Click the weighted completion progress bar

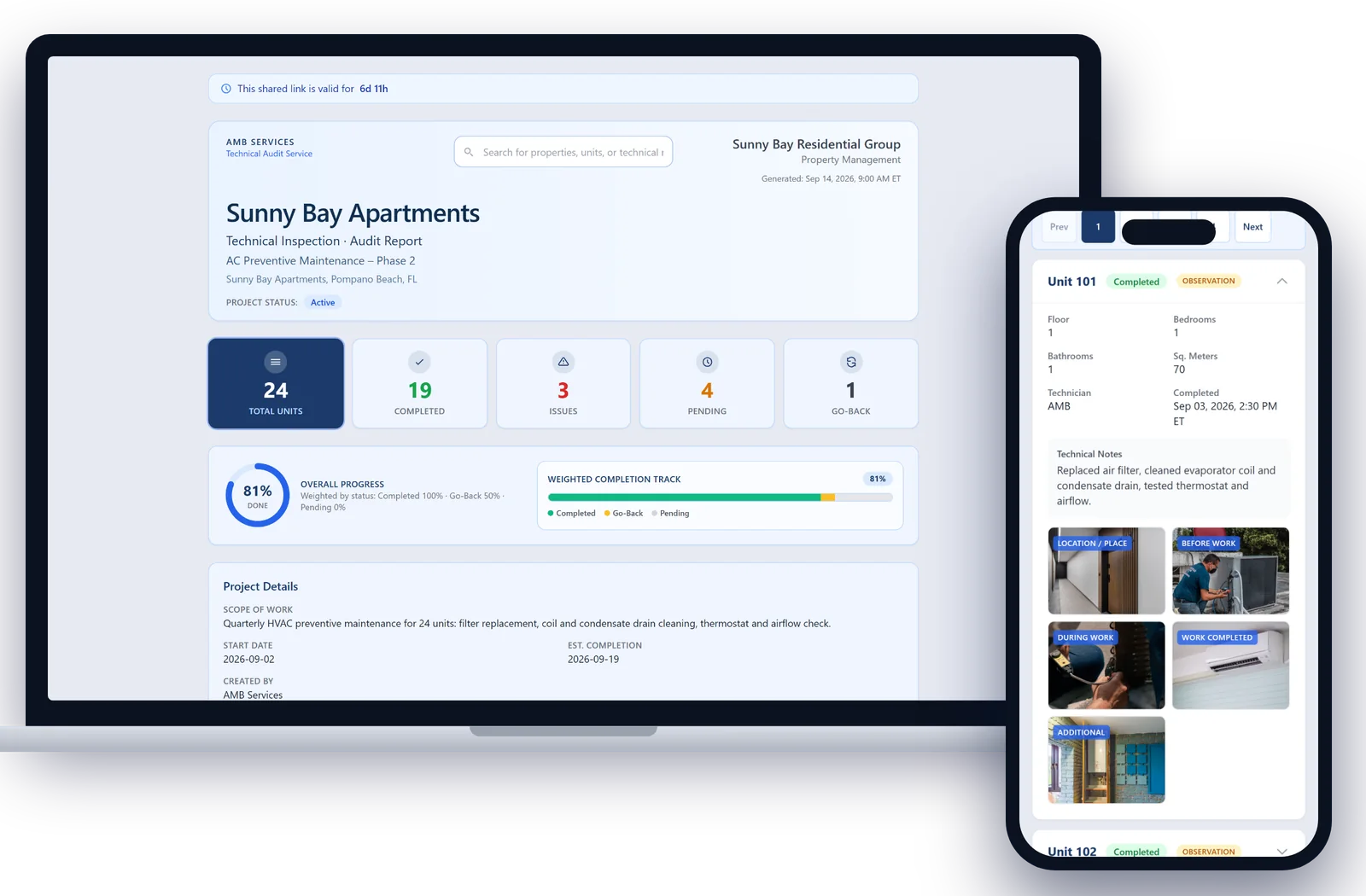coord(720,497)
